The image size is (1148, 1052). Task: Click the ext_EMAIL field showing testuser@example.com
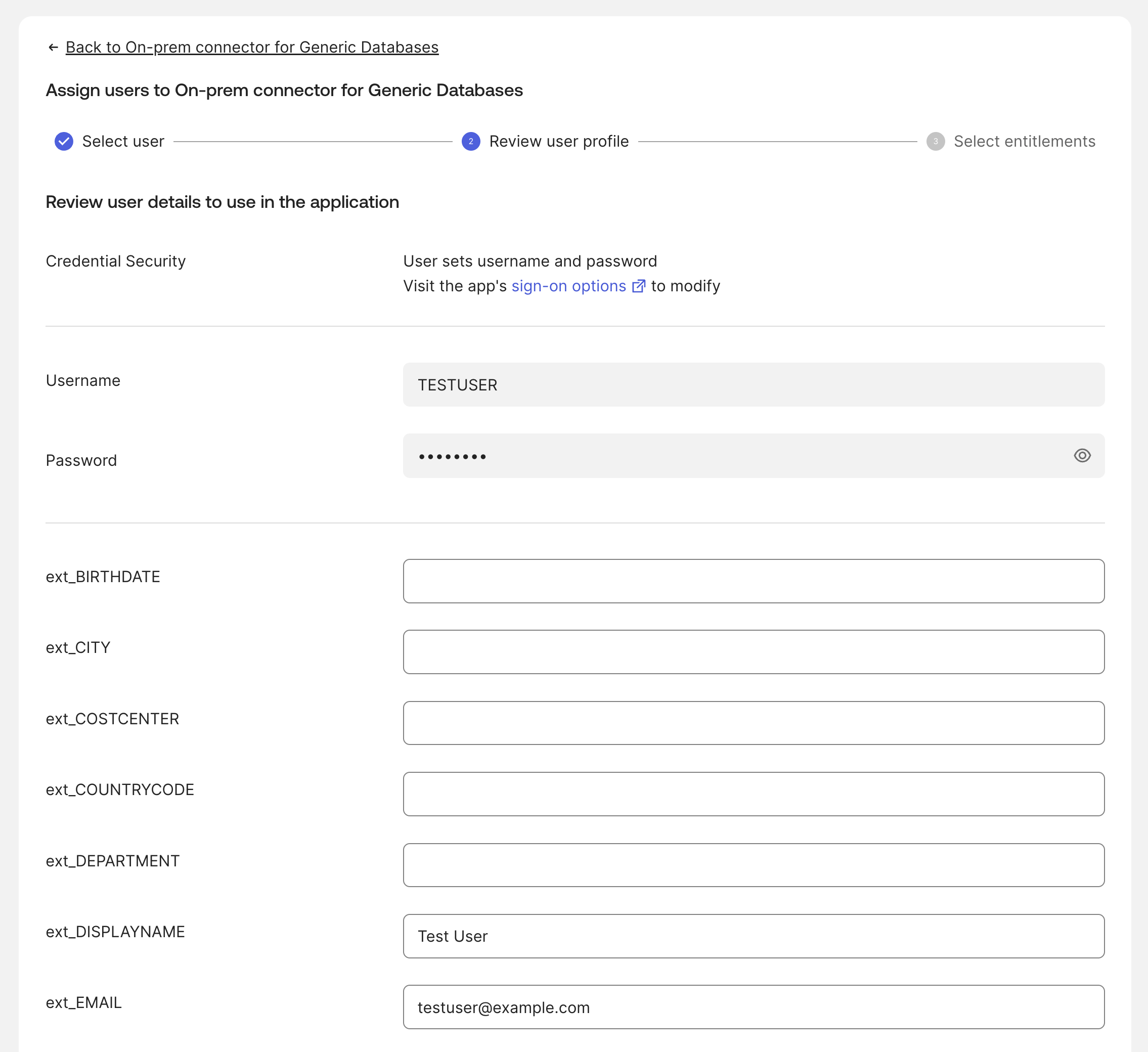click(753, 1007)
